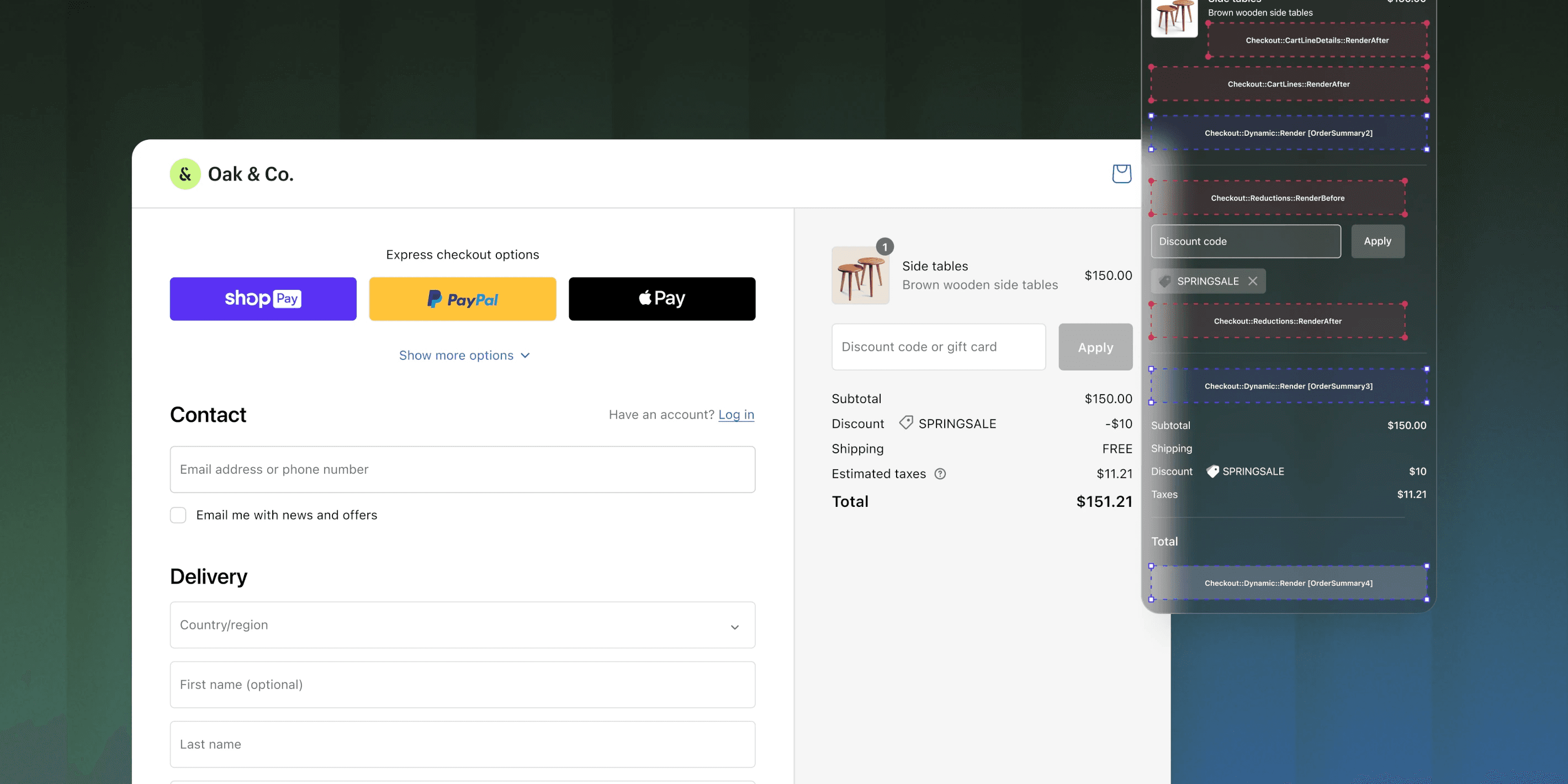This screenshot has width=1568, height=784.
Task: Select Checkout::CartLineDetails::RenderAfter target
Action: coord(1317,40)
